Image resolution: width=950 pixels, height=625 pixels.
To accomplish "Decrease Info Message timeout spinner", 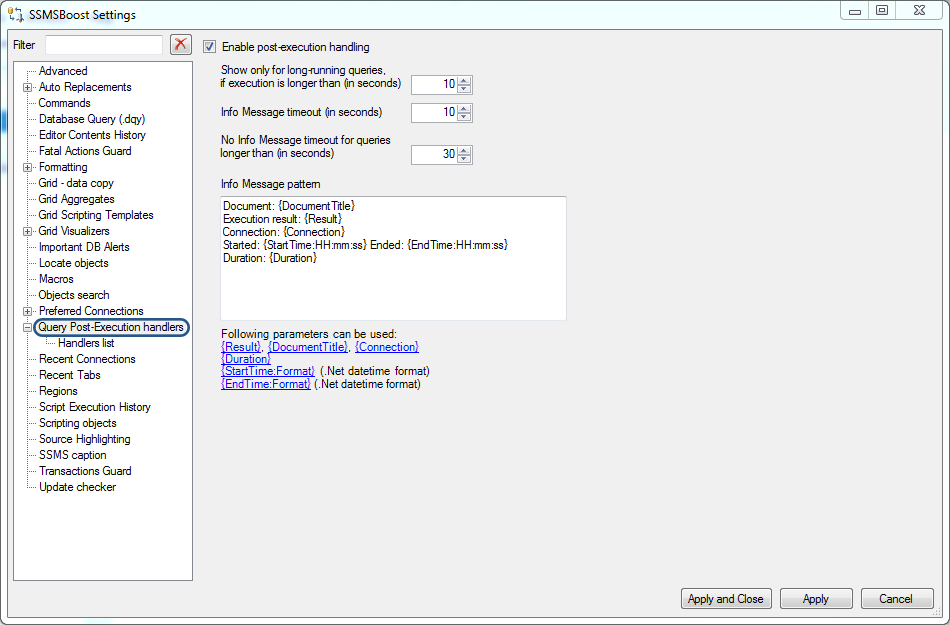I will click(464, 117).
